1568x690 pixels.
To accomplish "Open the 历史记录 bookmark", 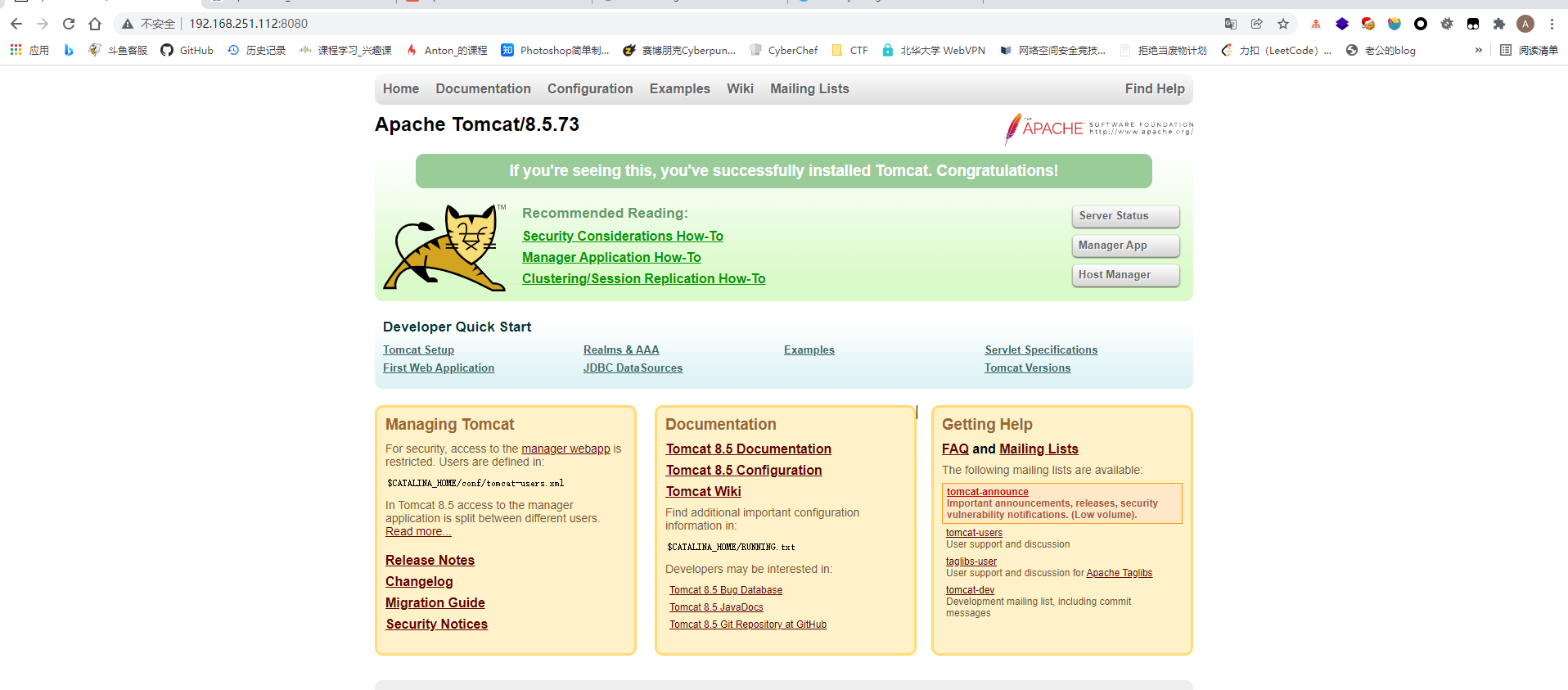I will coord(256,50).
